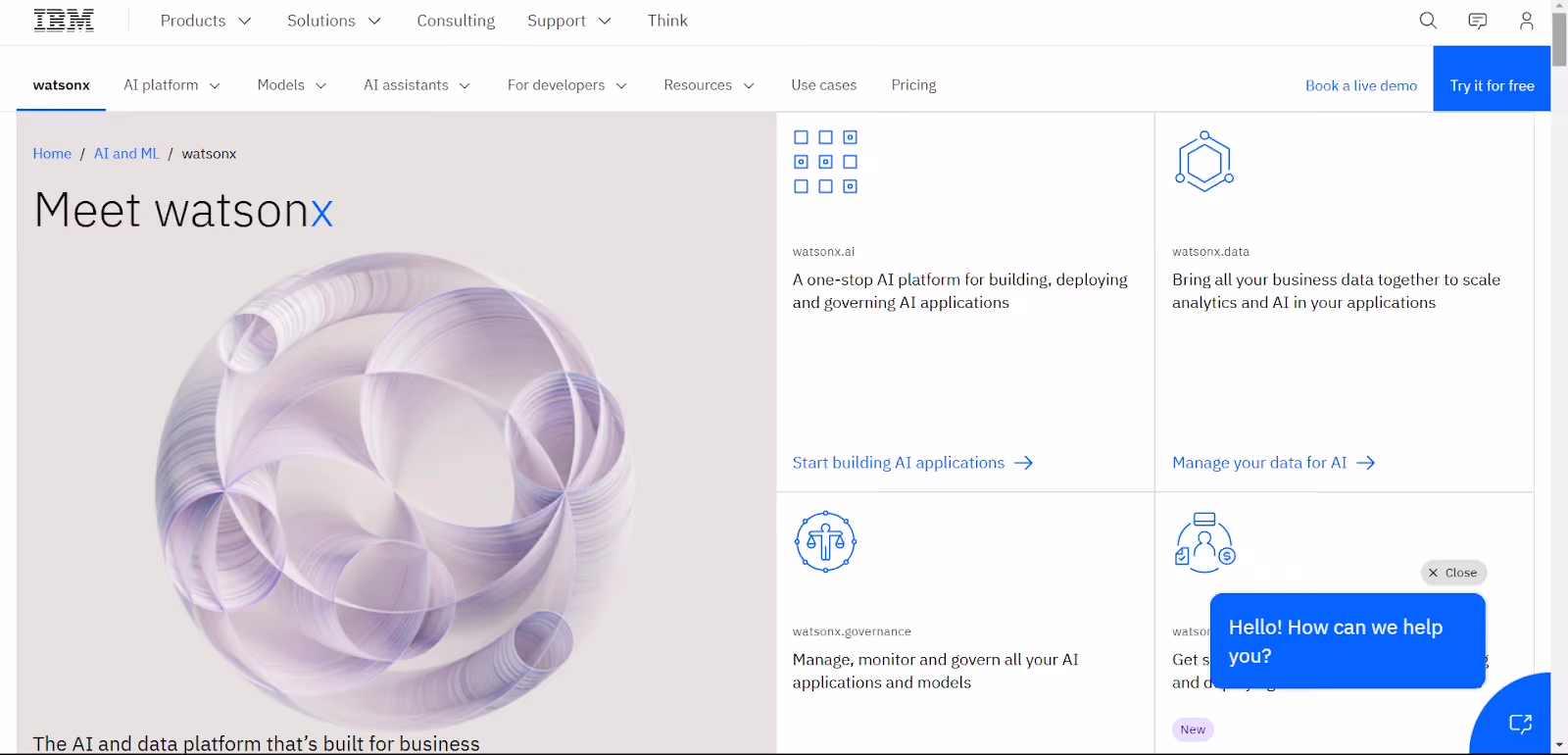Click Home breadcrumb link

52,154
